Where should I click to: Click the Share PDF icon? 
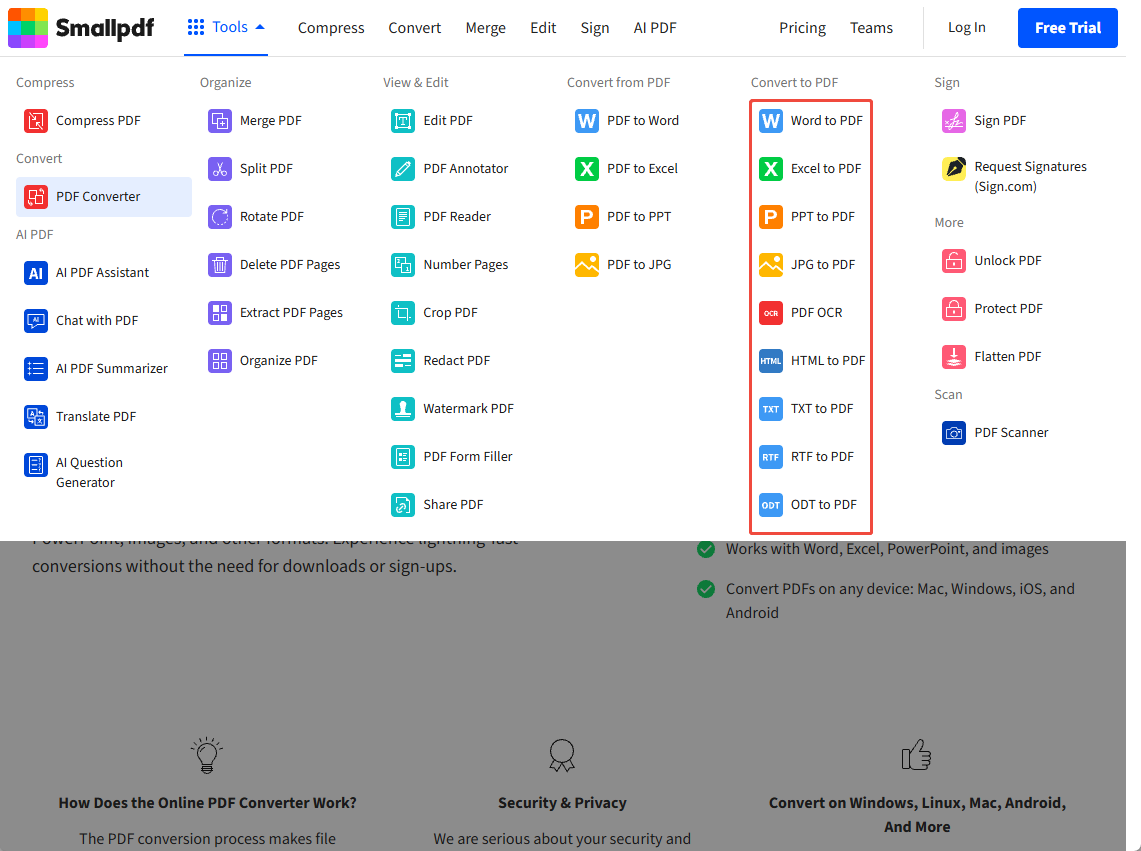(x=403, y=505)
